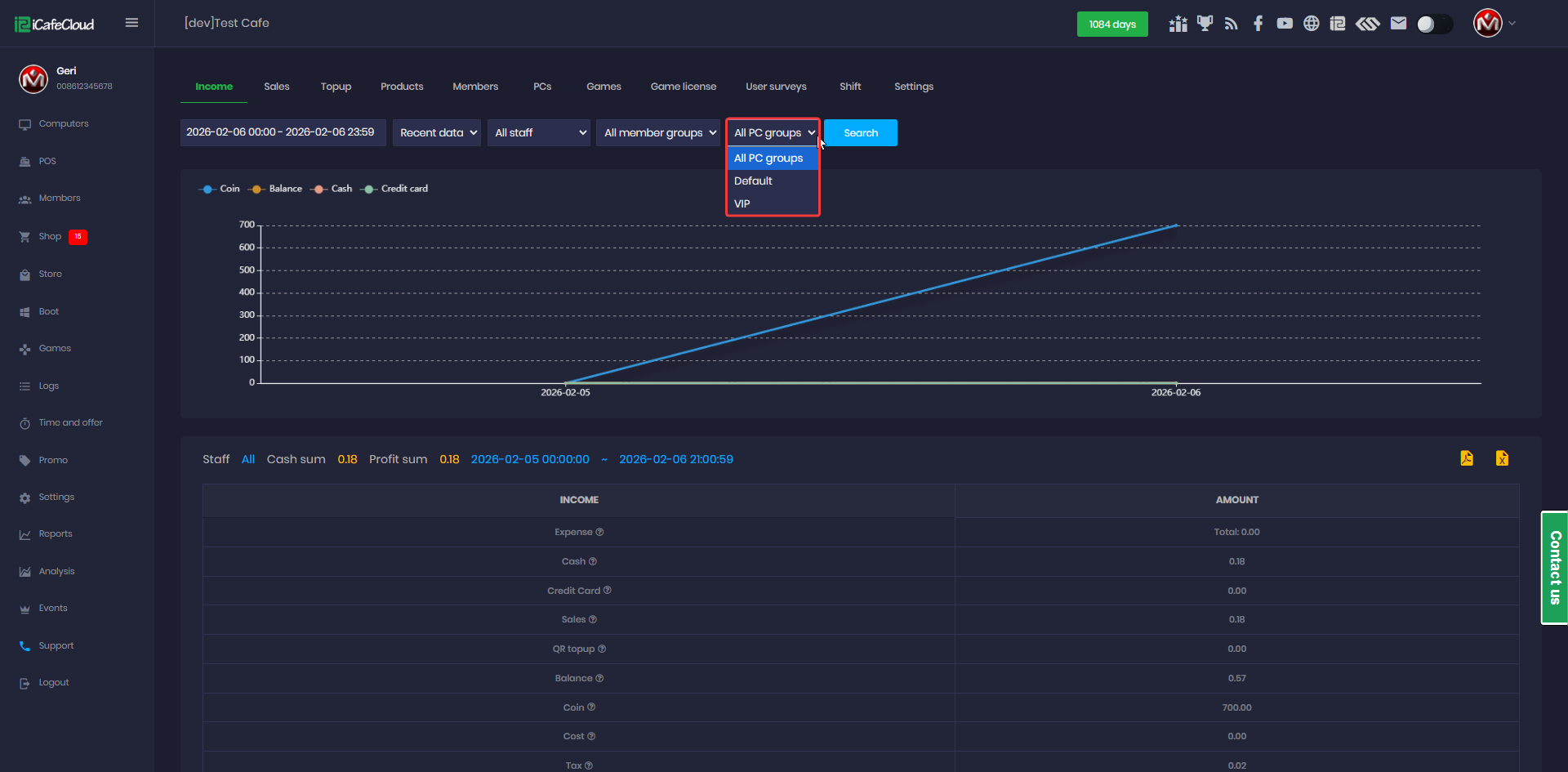This screenshot has width=1568, height=772.
Task: Export income report to Excel
Action: [1502, 458]
